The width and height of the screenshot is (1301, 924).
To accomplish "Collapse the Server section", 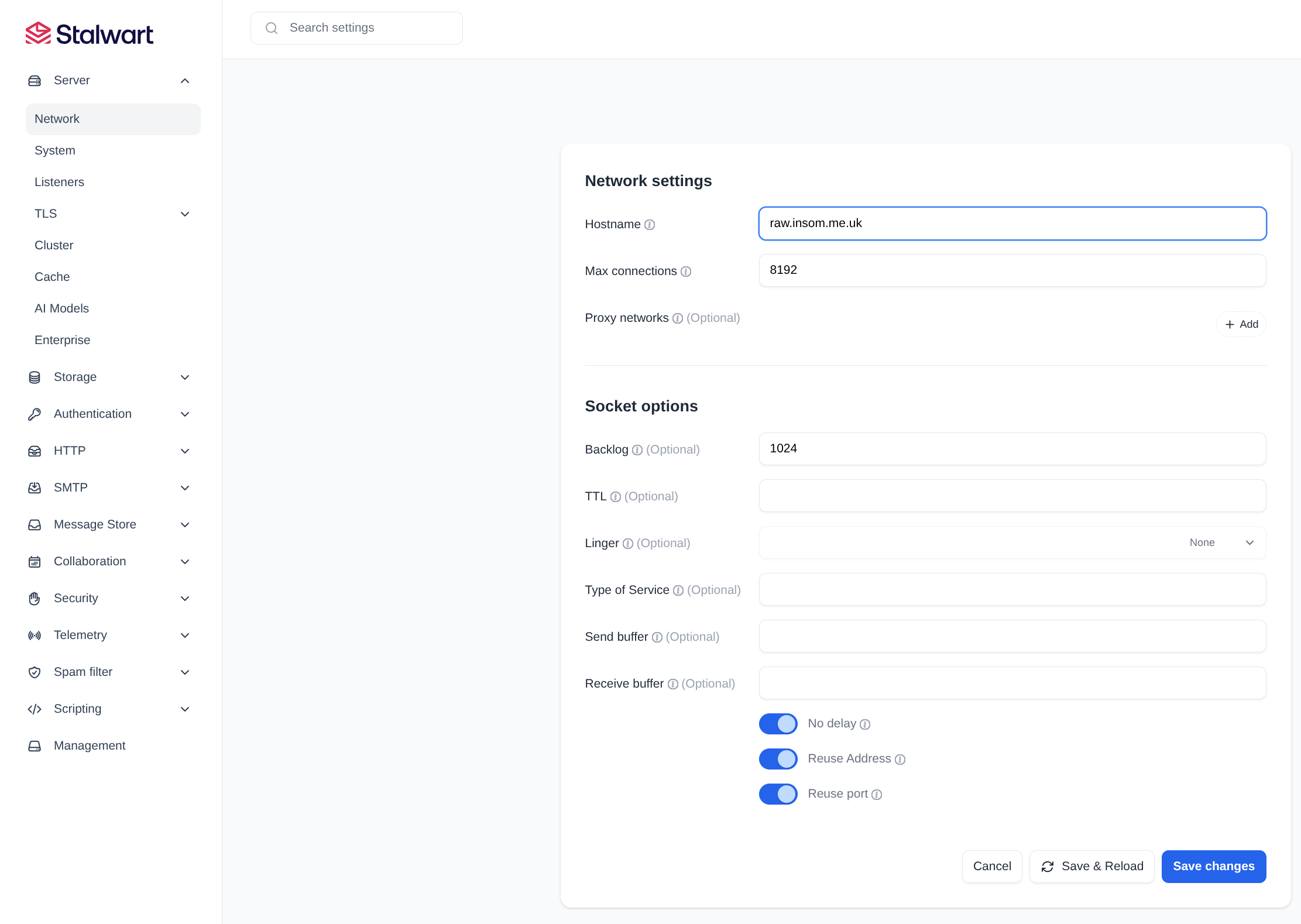I will (x=185, y=80).
